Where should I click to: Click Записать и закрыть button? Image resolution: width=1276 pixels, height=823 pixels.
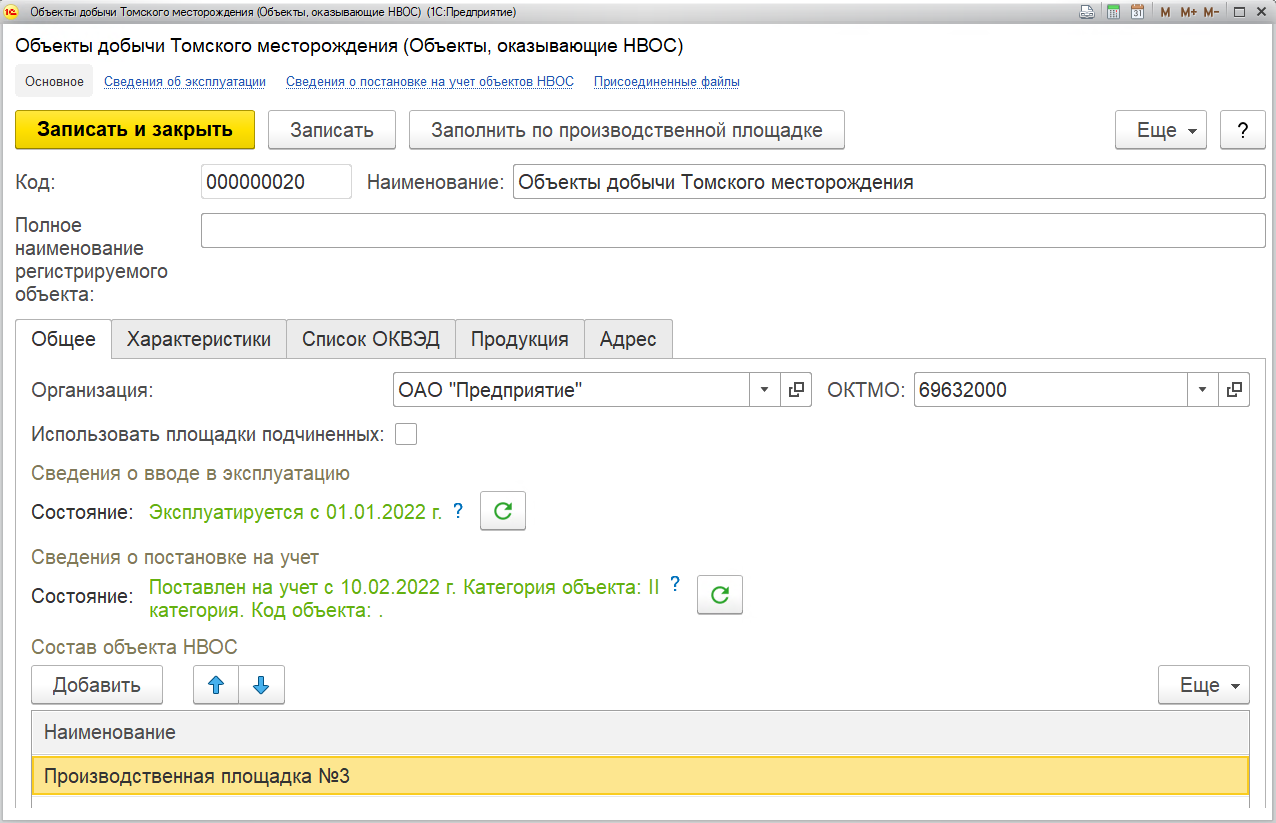(x=135, y=129)
